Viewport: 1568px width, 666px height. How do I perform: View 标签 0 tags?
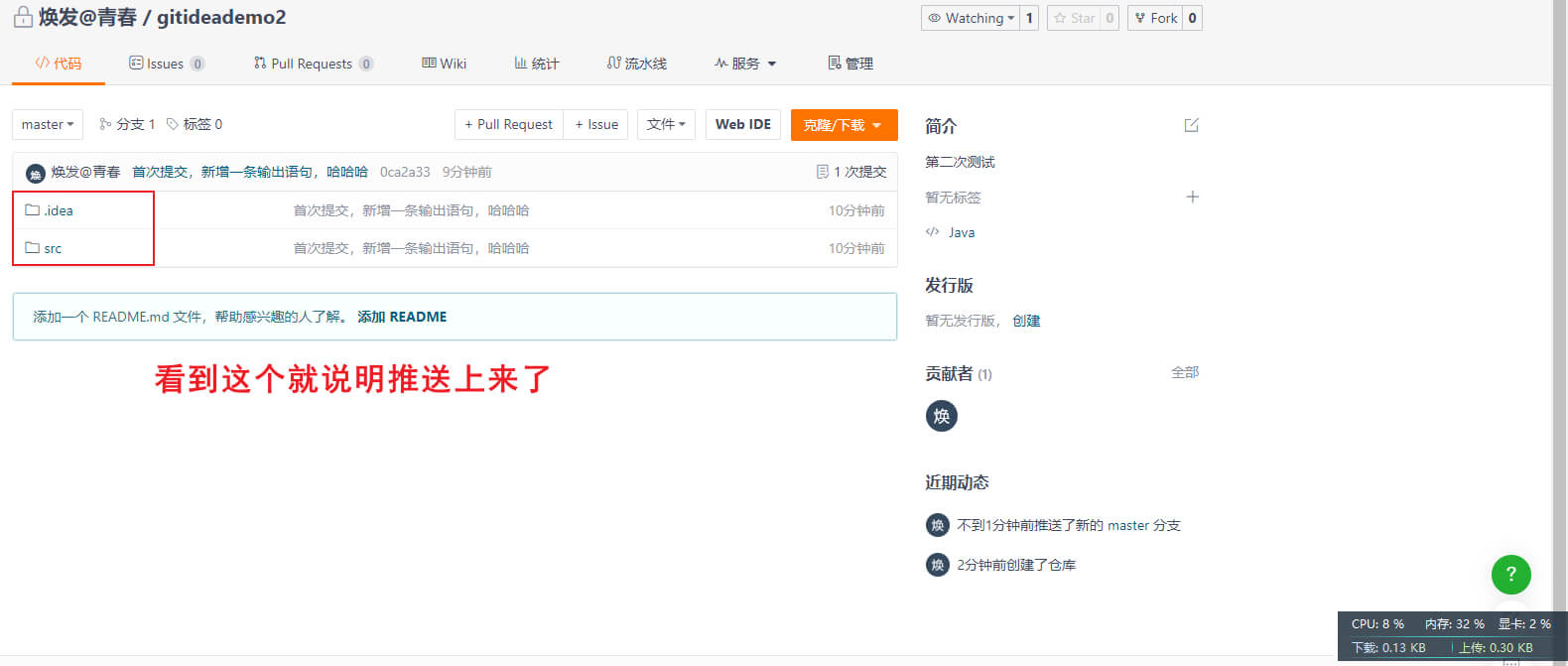[x=195, y=124]
